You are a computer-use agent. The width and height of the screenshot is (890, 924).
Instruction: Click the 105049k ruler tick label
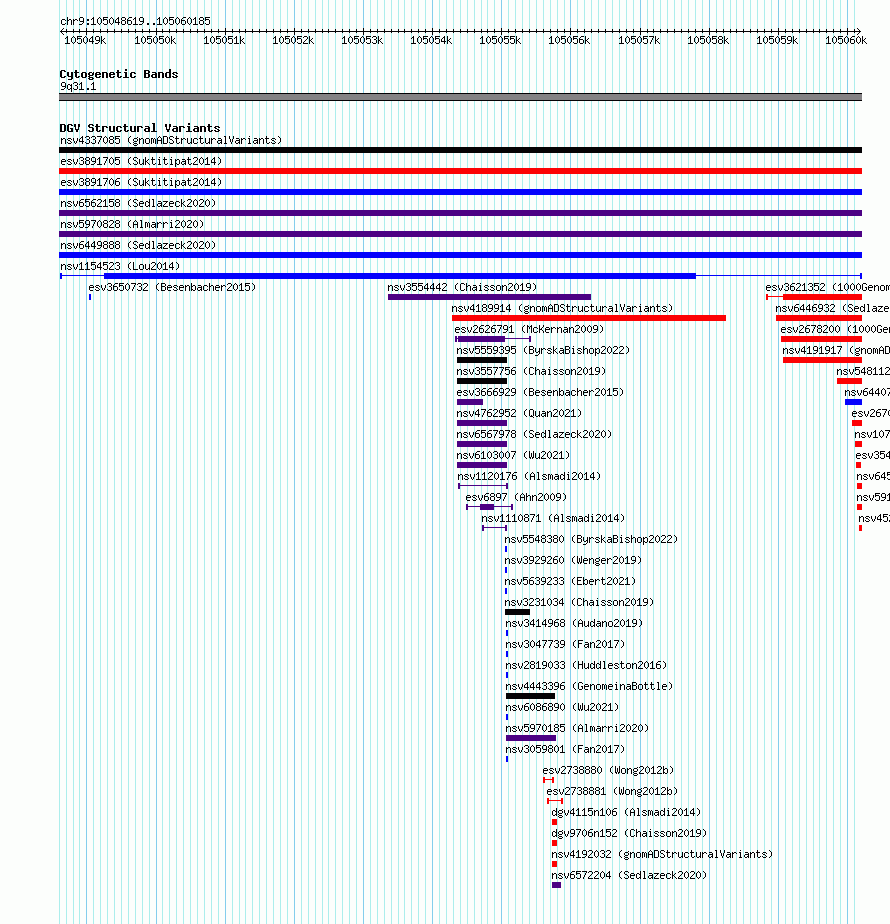pyautogui.click(x=85, y=40)
